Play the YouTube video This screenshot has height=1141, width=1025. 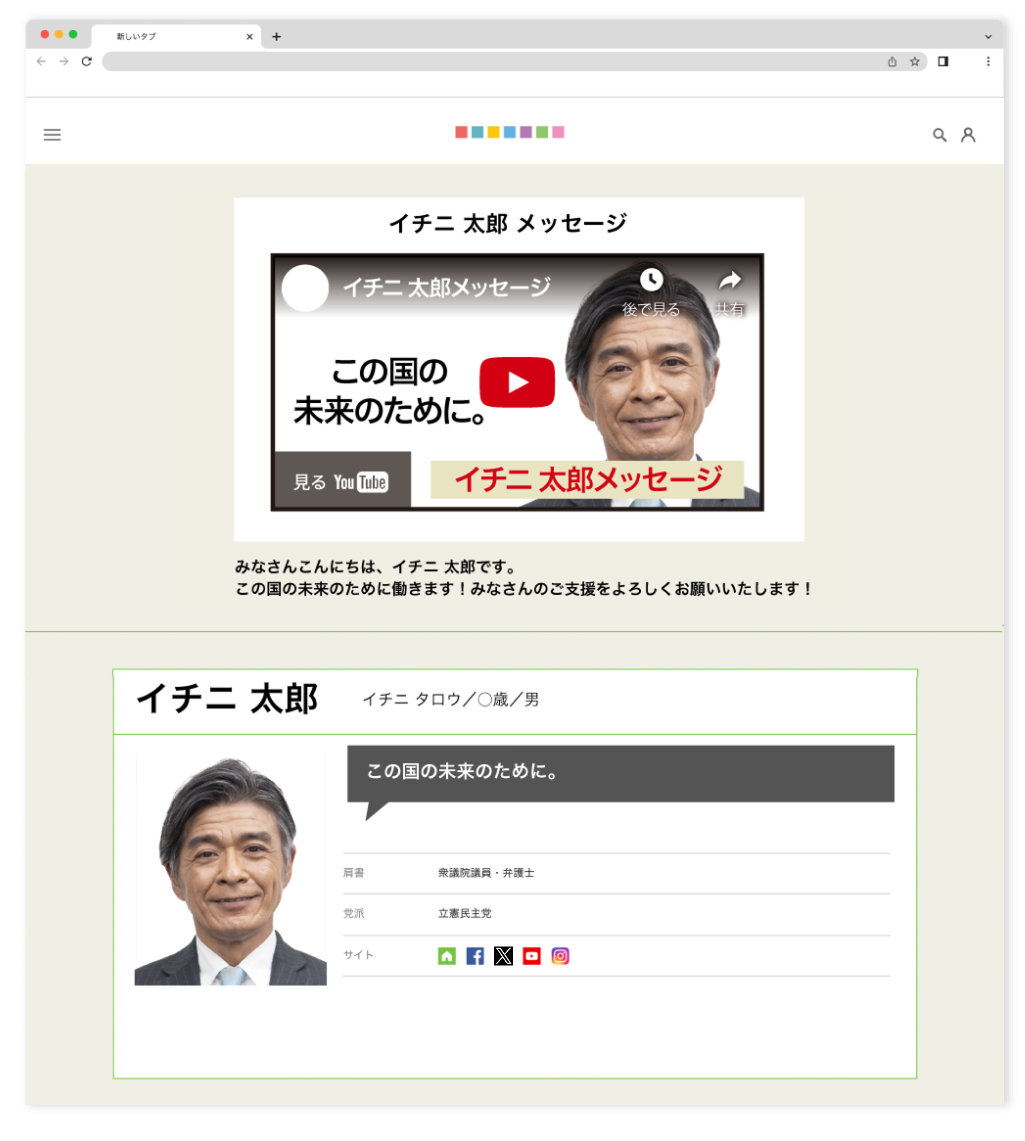pos(517,382)
